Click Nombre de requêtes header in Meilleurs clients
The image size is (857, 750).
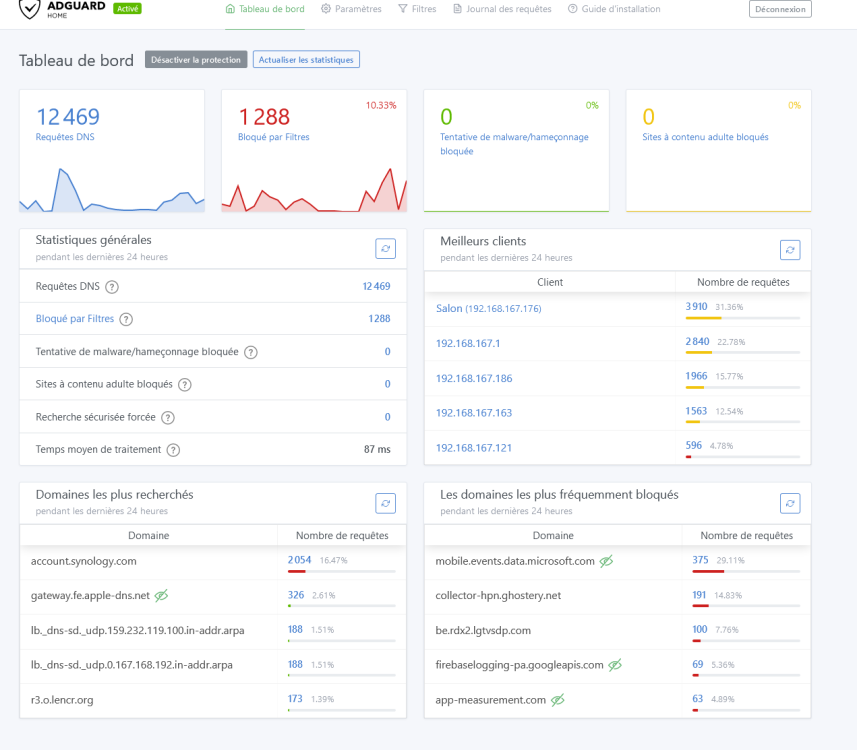tap(743, 282)
